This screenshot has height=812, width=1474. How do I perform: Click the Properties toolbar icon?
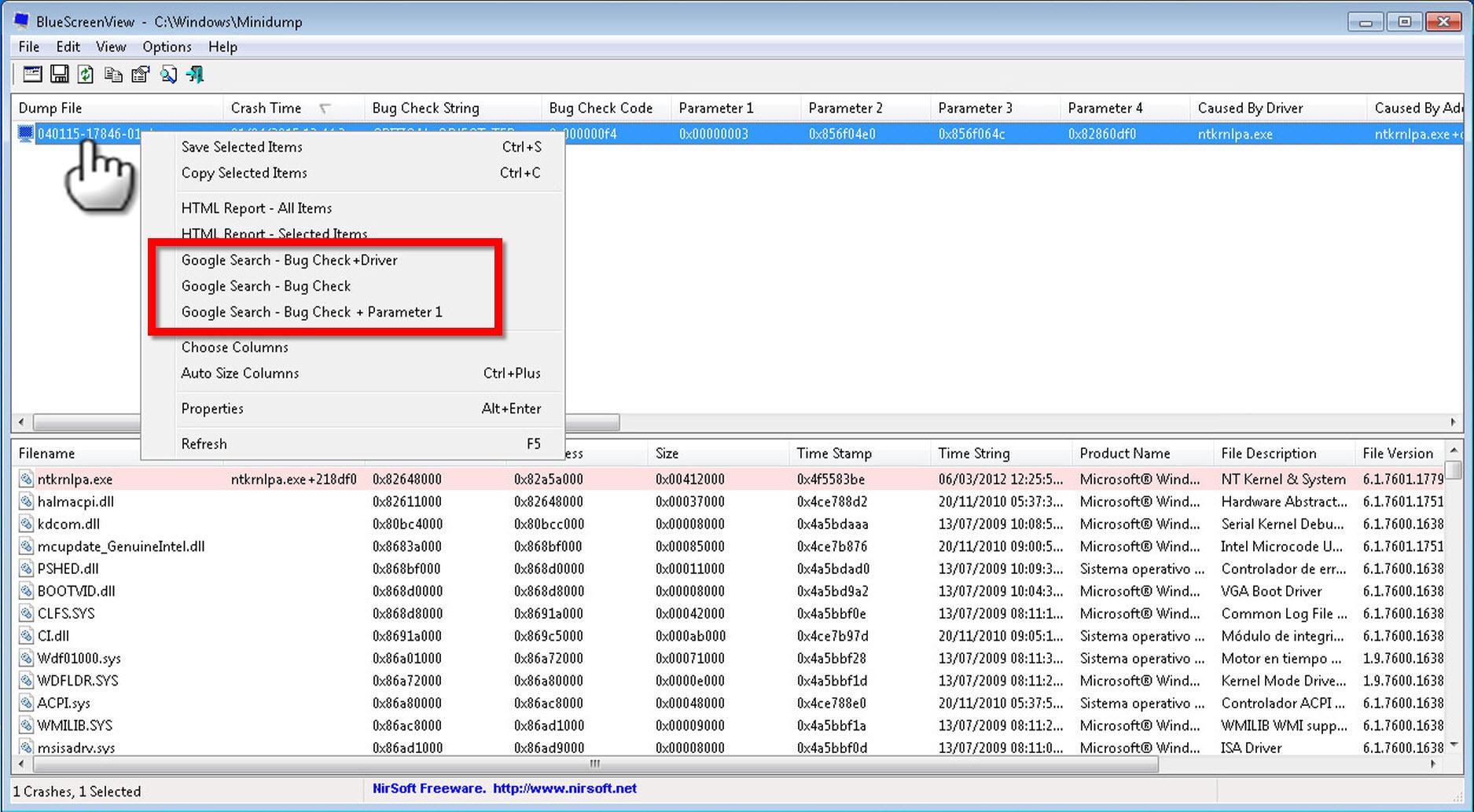coord(141,75)
